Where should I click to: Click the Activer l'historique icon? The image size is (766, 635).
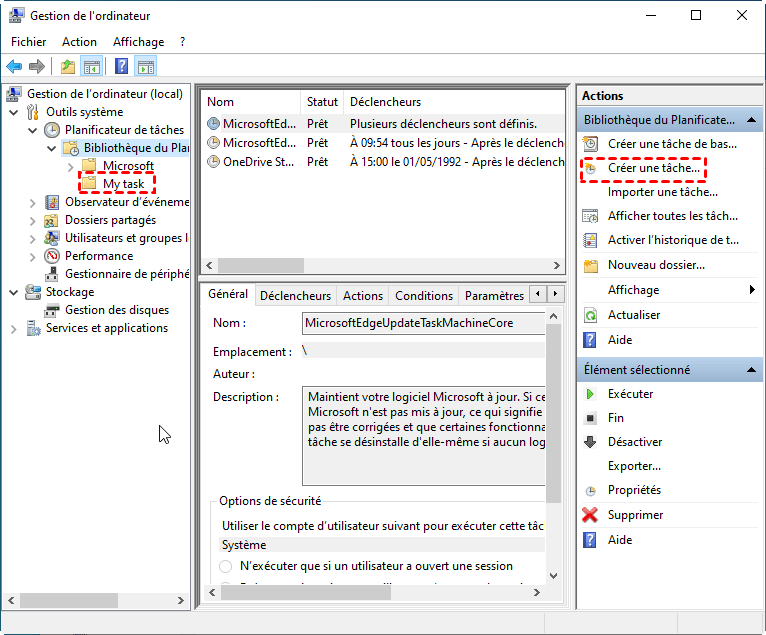(x=590, y=240)
